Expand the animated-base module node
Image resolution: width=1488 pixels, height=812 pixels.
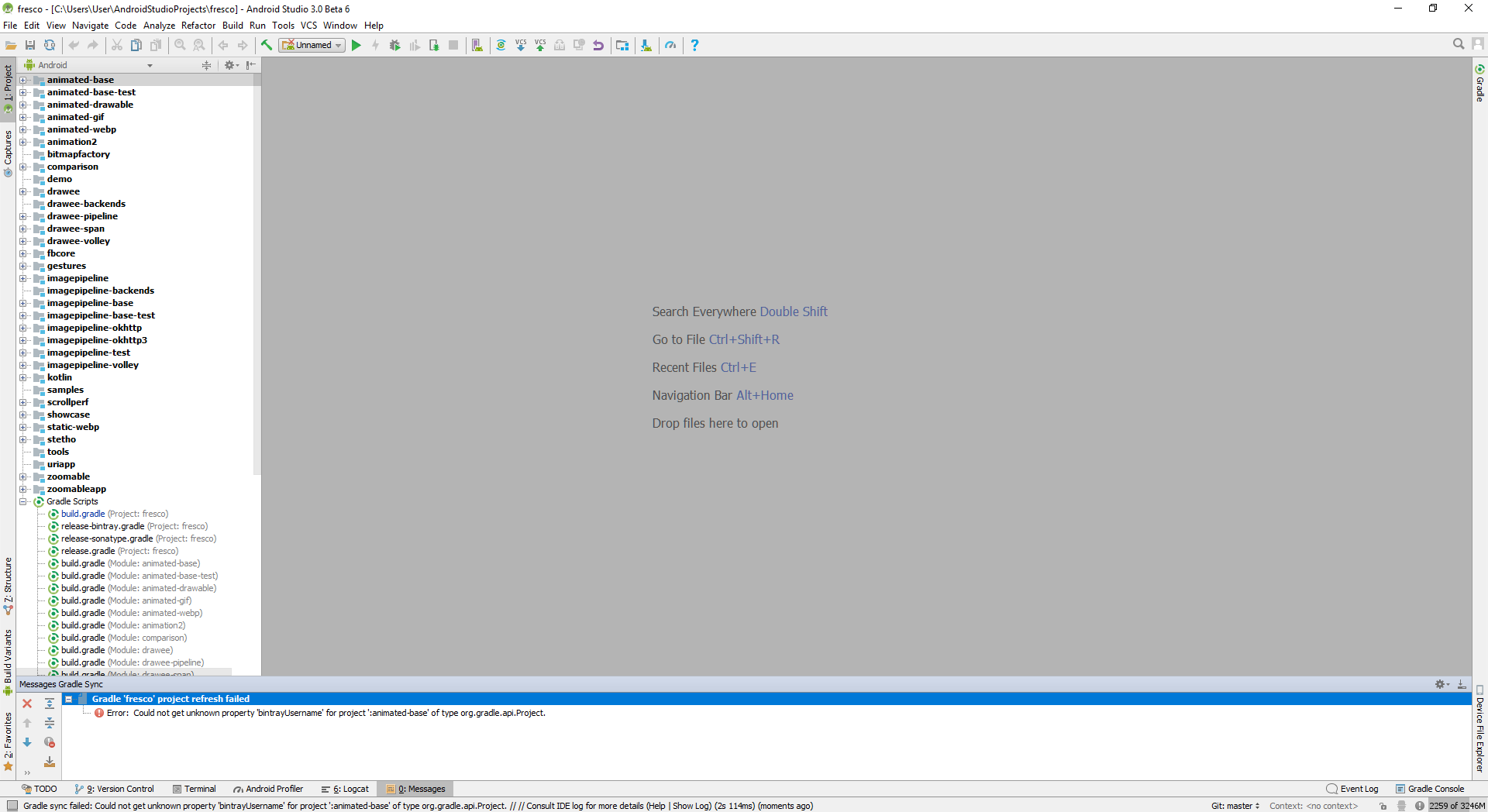click(x=23, y=80)
